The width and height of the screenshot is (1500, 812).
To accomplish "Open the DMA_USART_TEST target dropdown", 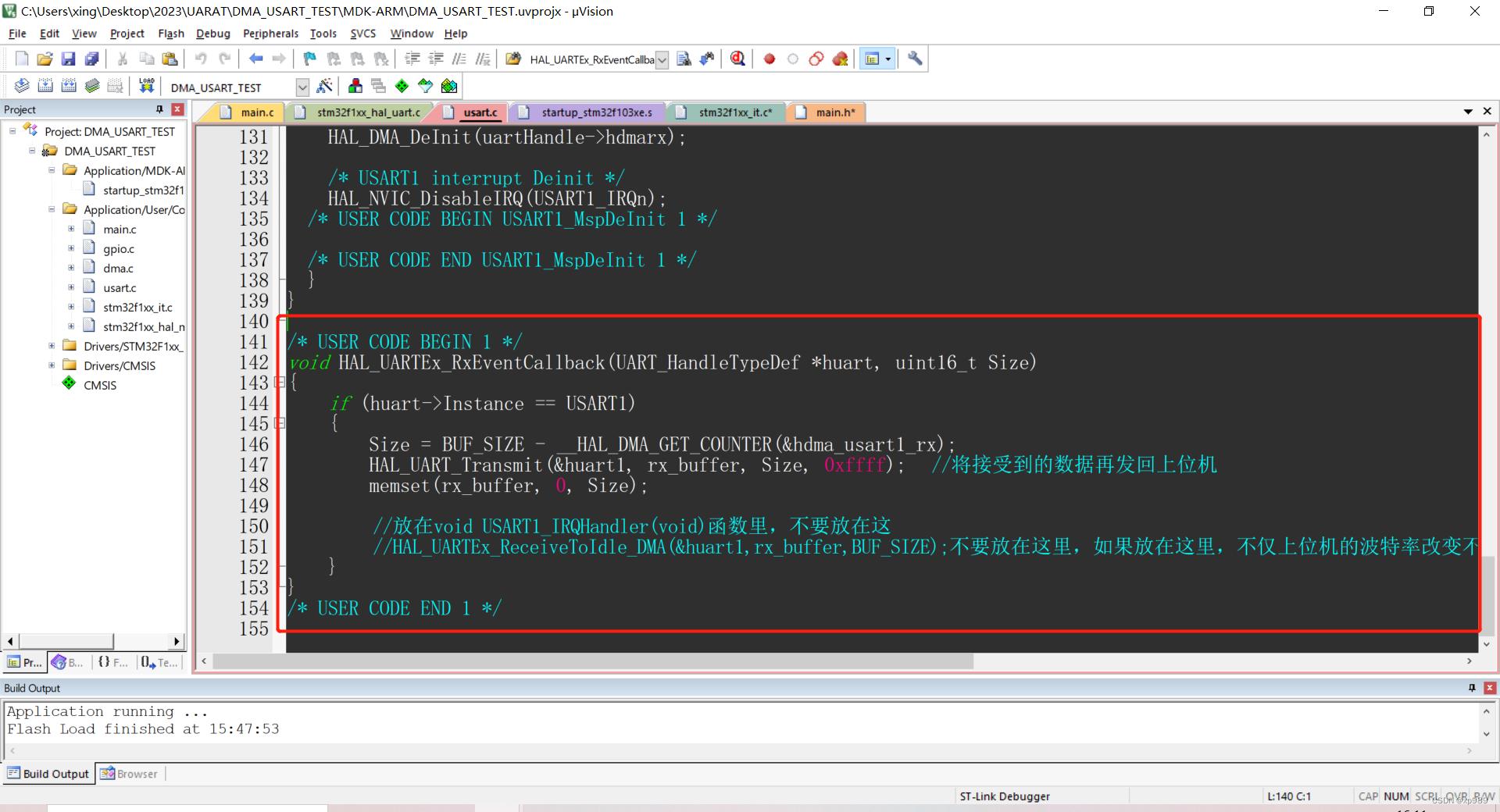I will pyautogui.click(x=302, y=87).
